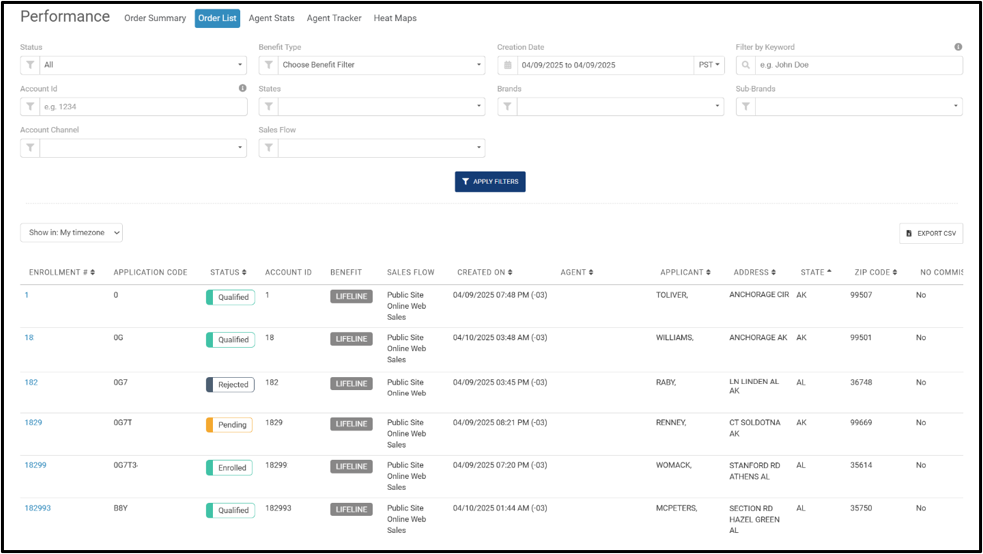Sort by Enrollment # column arrows

click(x=93, y=273)
